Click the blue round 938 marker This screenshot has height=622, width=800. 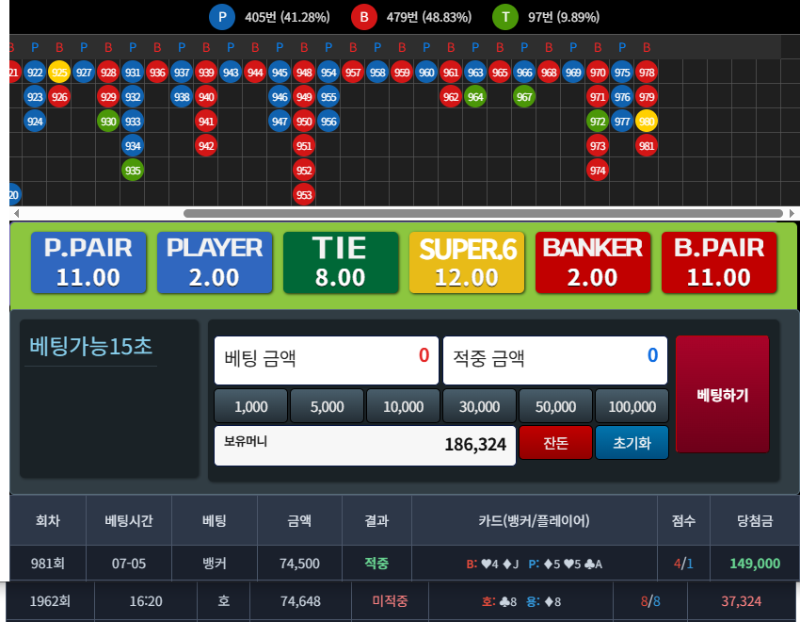tap(182, 97)
